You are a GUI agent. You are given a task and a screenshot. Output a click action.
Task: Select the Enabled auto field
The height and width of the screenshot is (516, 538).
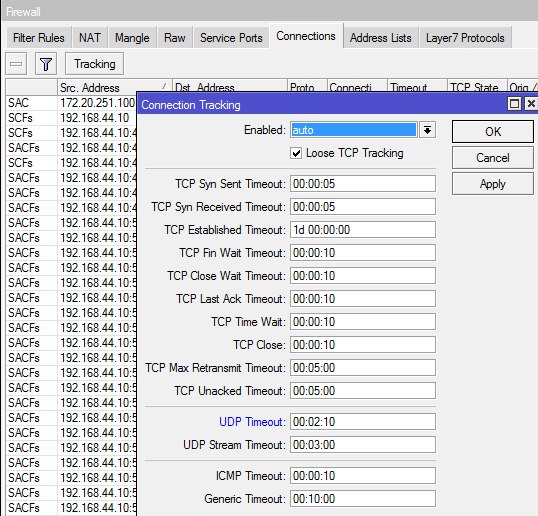(353, 130)
